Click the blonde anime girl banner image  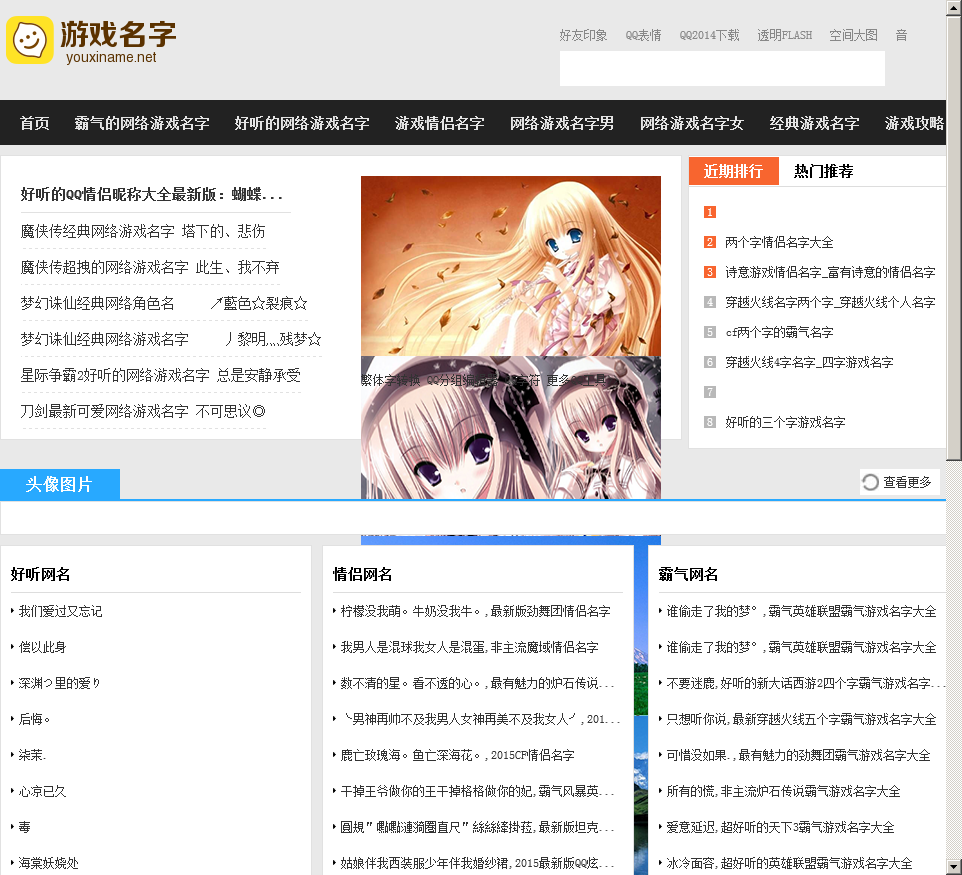(510, 266)
